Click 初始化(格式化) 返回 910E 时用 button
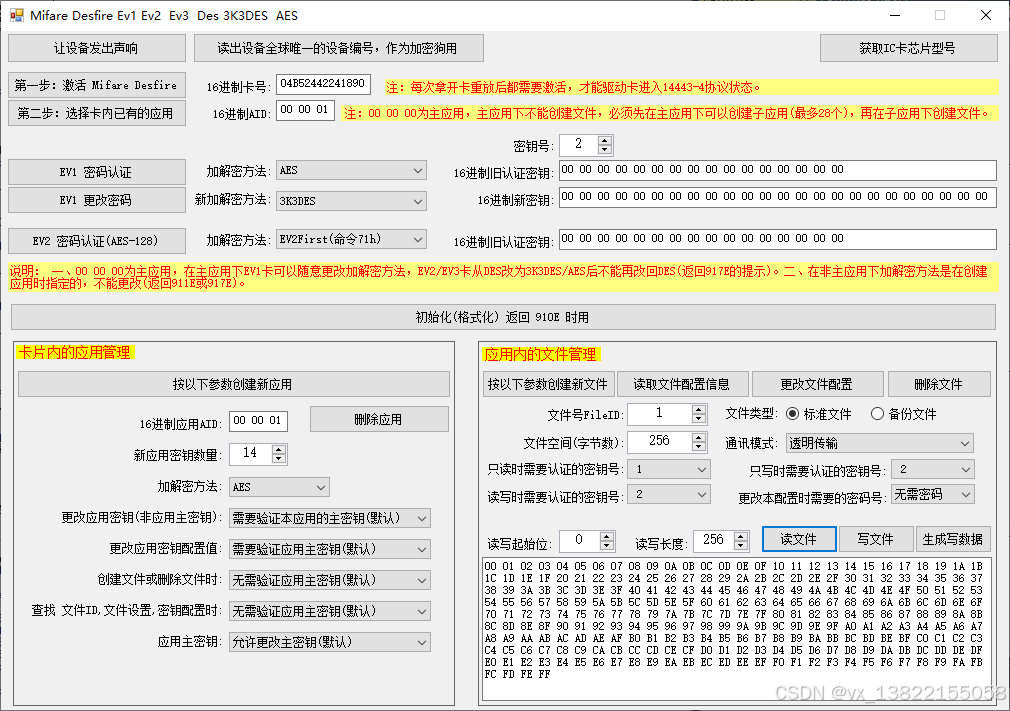 (503, 317)
